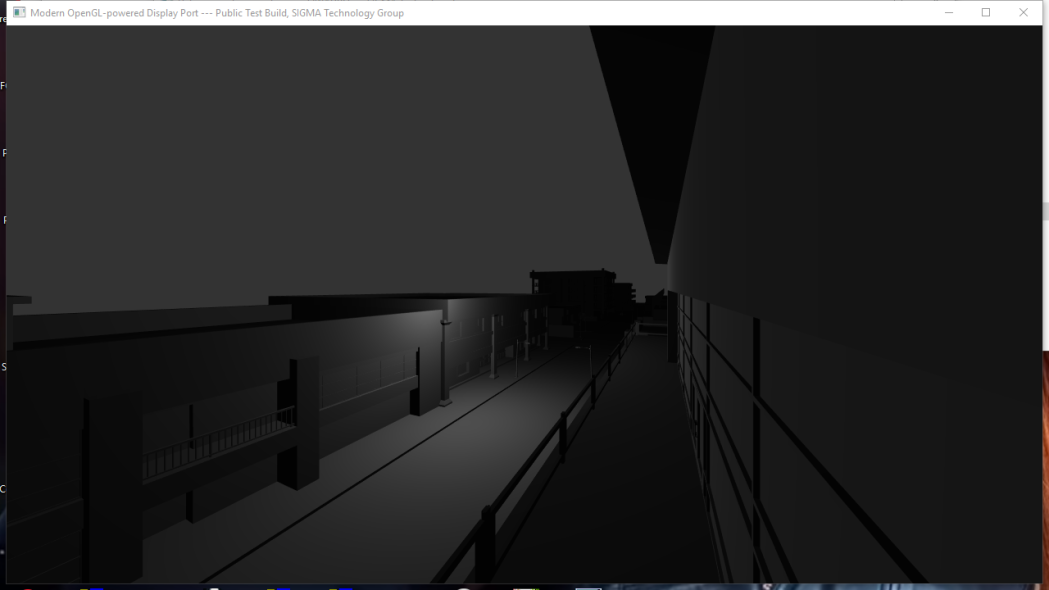This screenshot has height=590, width=1049.
Task: Close the OpenGL Display Port window
Action: [1024, 13]
